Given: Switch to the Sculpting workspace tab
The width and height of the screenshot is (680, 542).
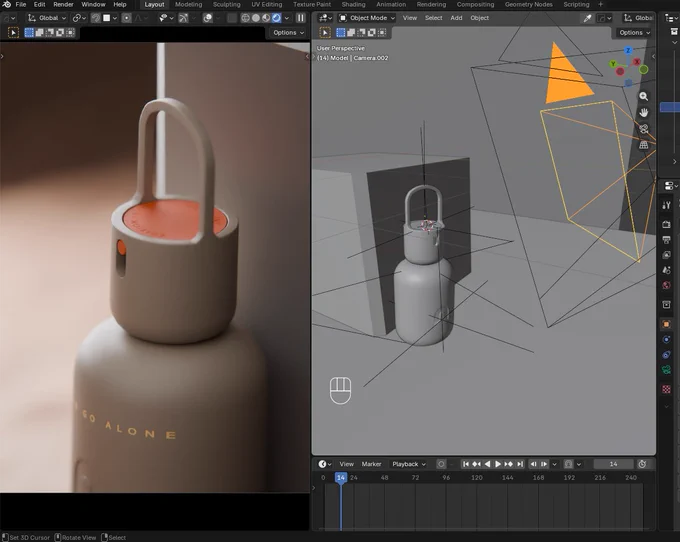Looking at the screenshot, I should tap(226, 4).
